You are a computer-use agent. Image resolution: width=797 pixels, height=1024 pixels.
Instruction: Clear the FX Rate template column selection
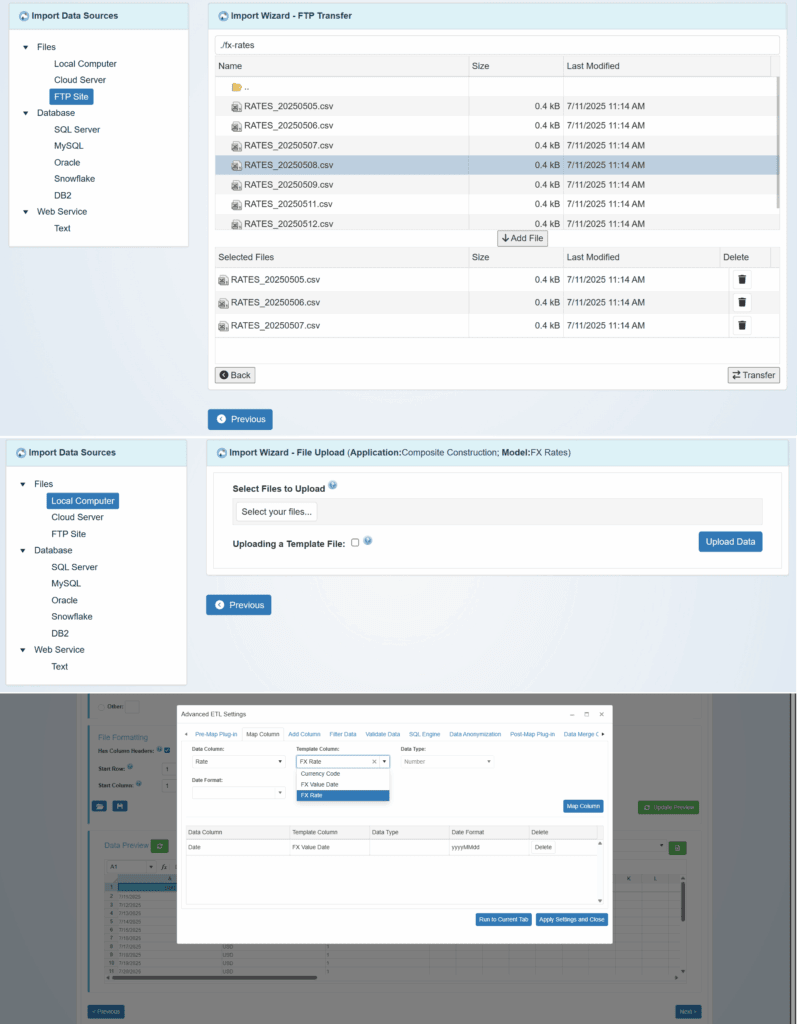click(x=374, y=762)
